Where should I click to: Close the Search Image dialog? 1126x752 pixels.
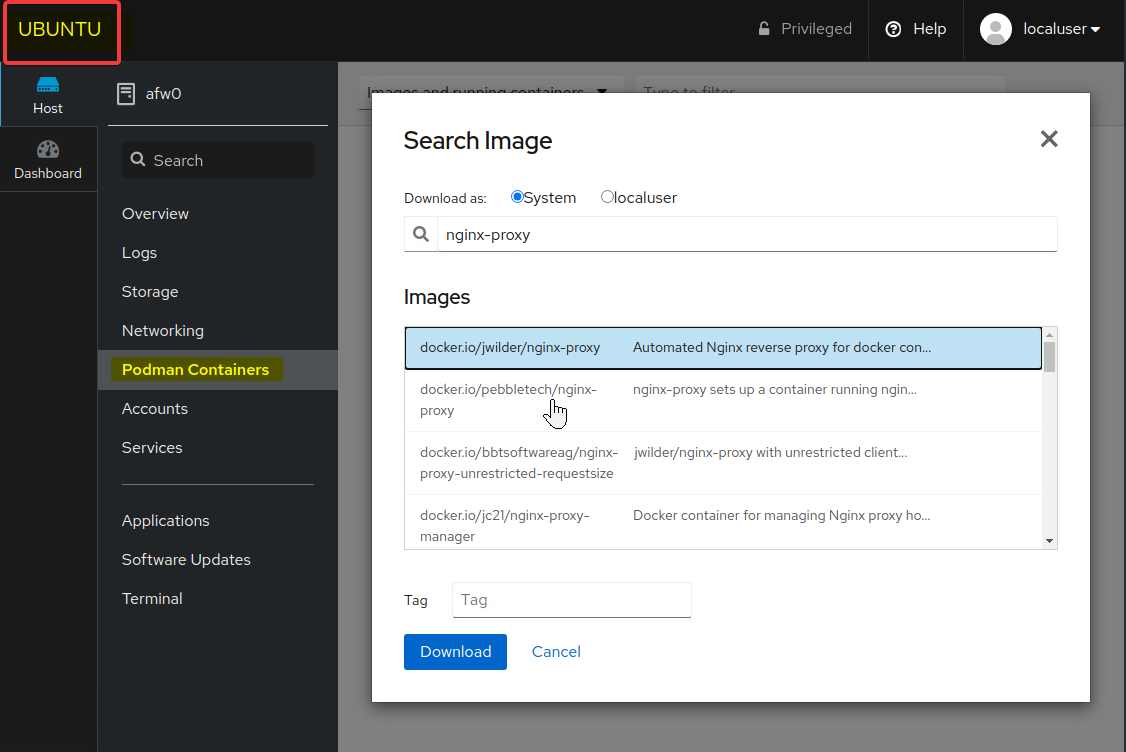(x=1048, y=139)
